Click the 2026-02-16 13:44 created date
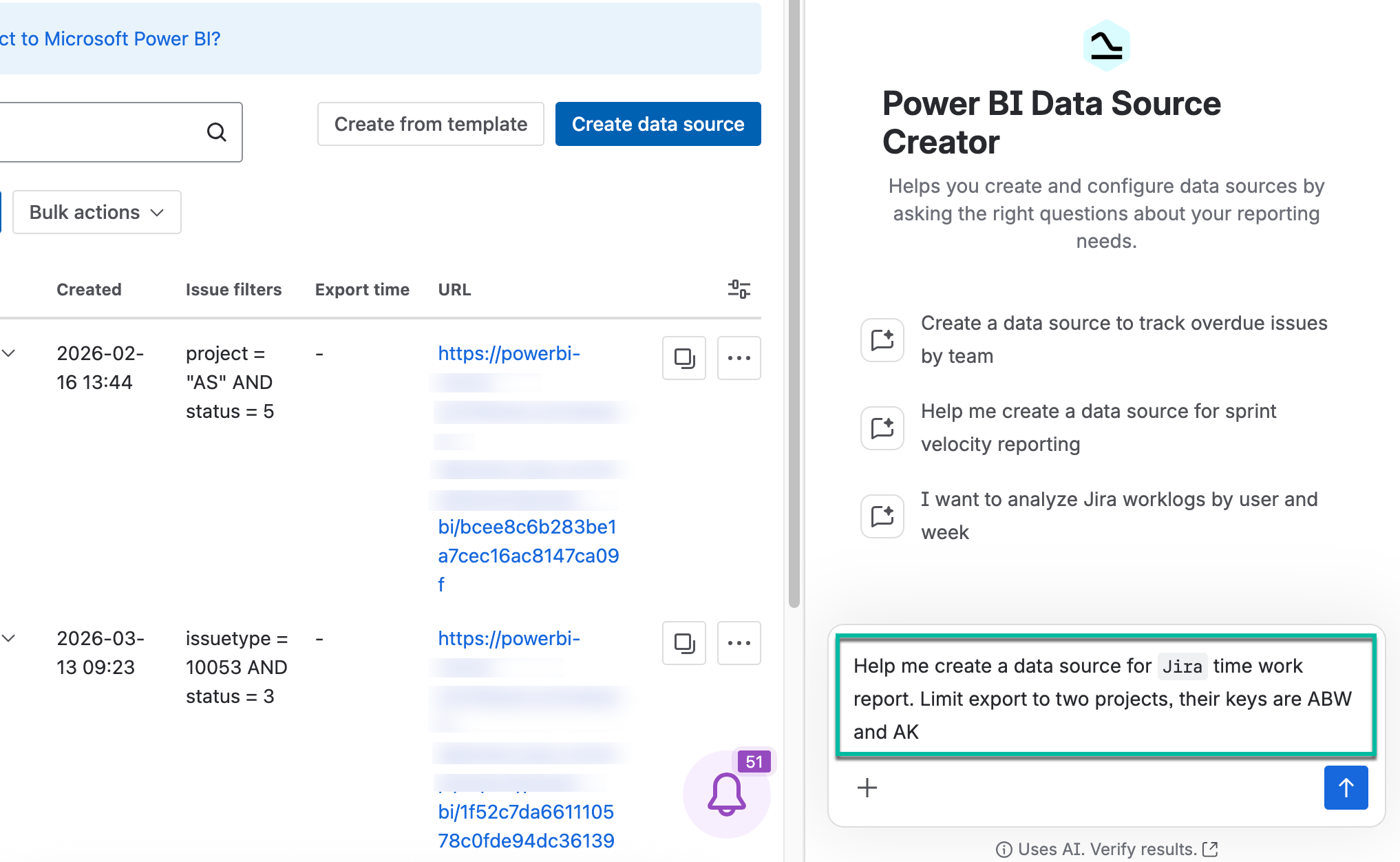 coord(100,368)
